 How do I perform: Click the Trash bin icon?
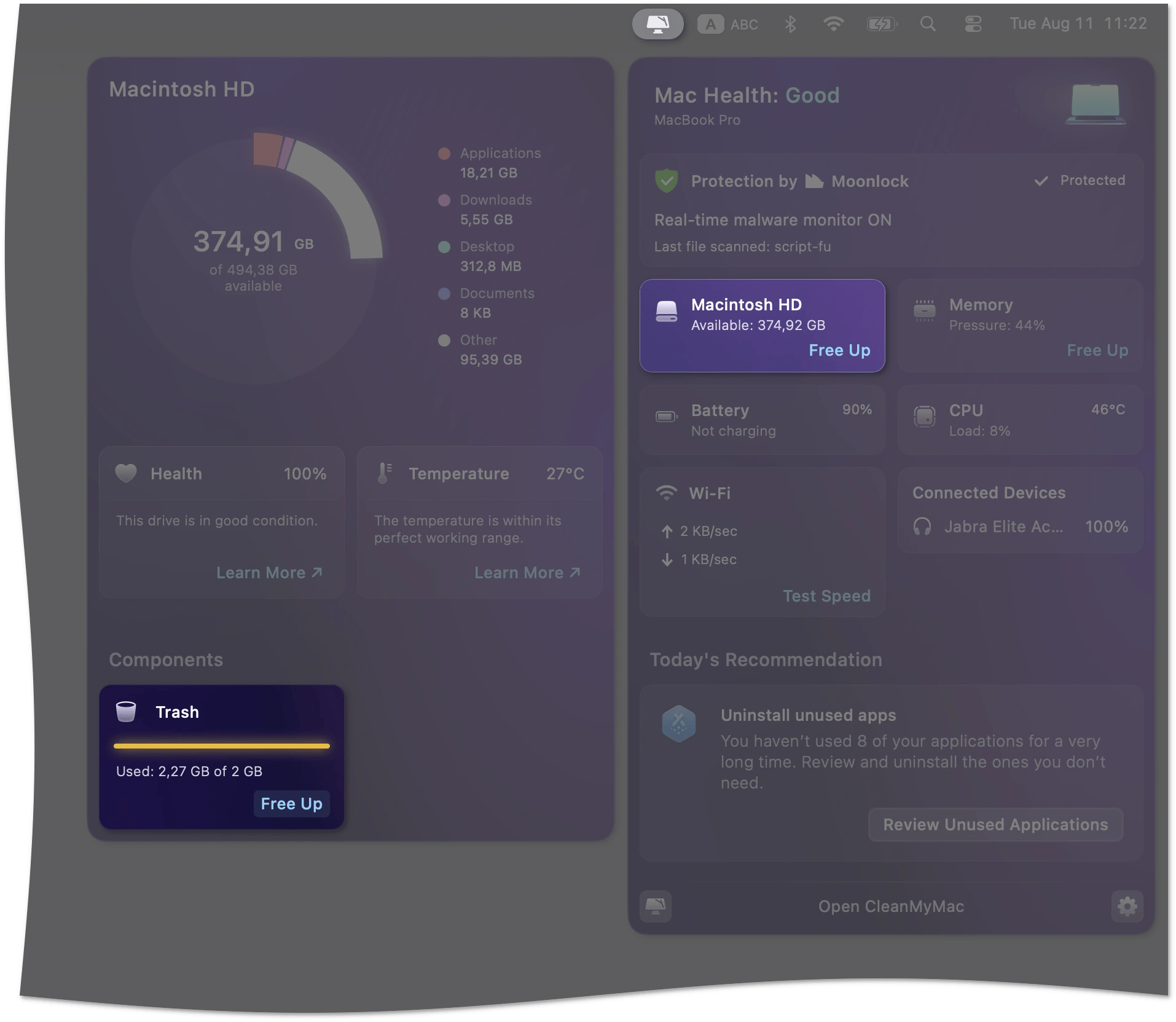click(x=126, y=712)
